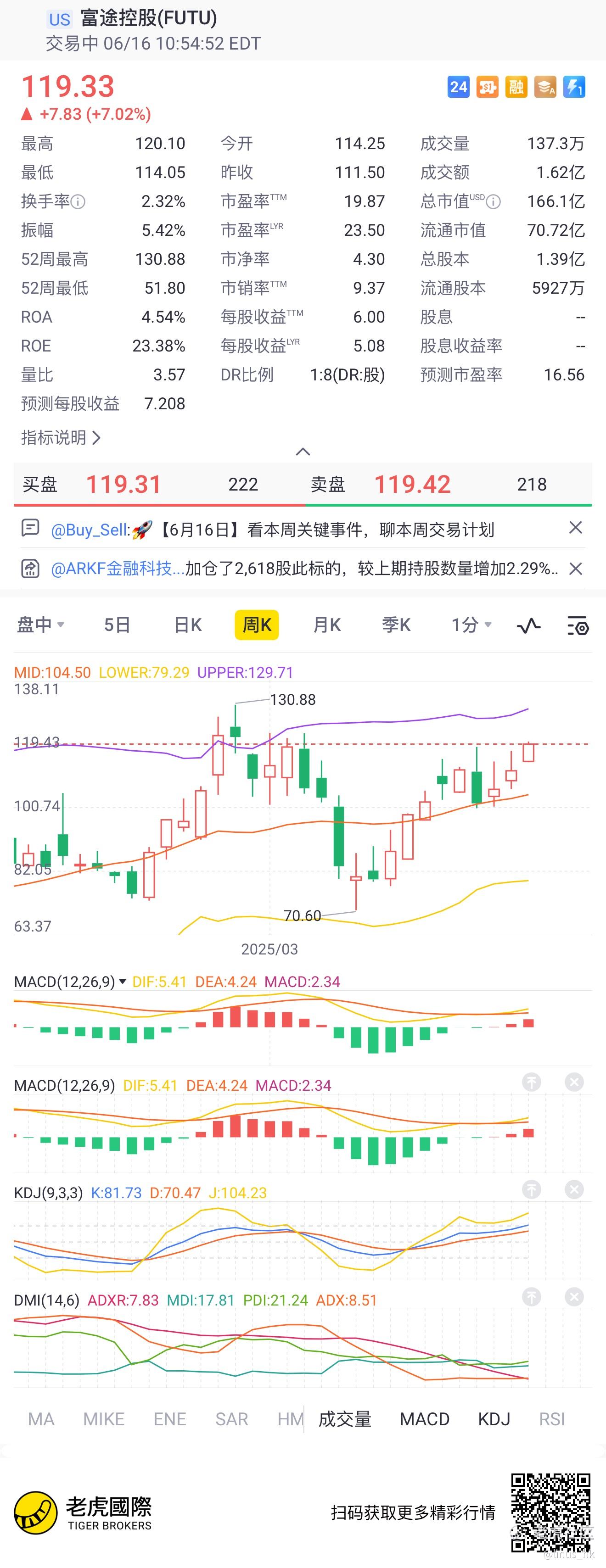
Task: Tap the comment icon before @Buy_Sell post
Action: pos(30,528)
